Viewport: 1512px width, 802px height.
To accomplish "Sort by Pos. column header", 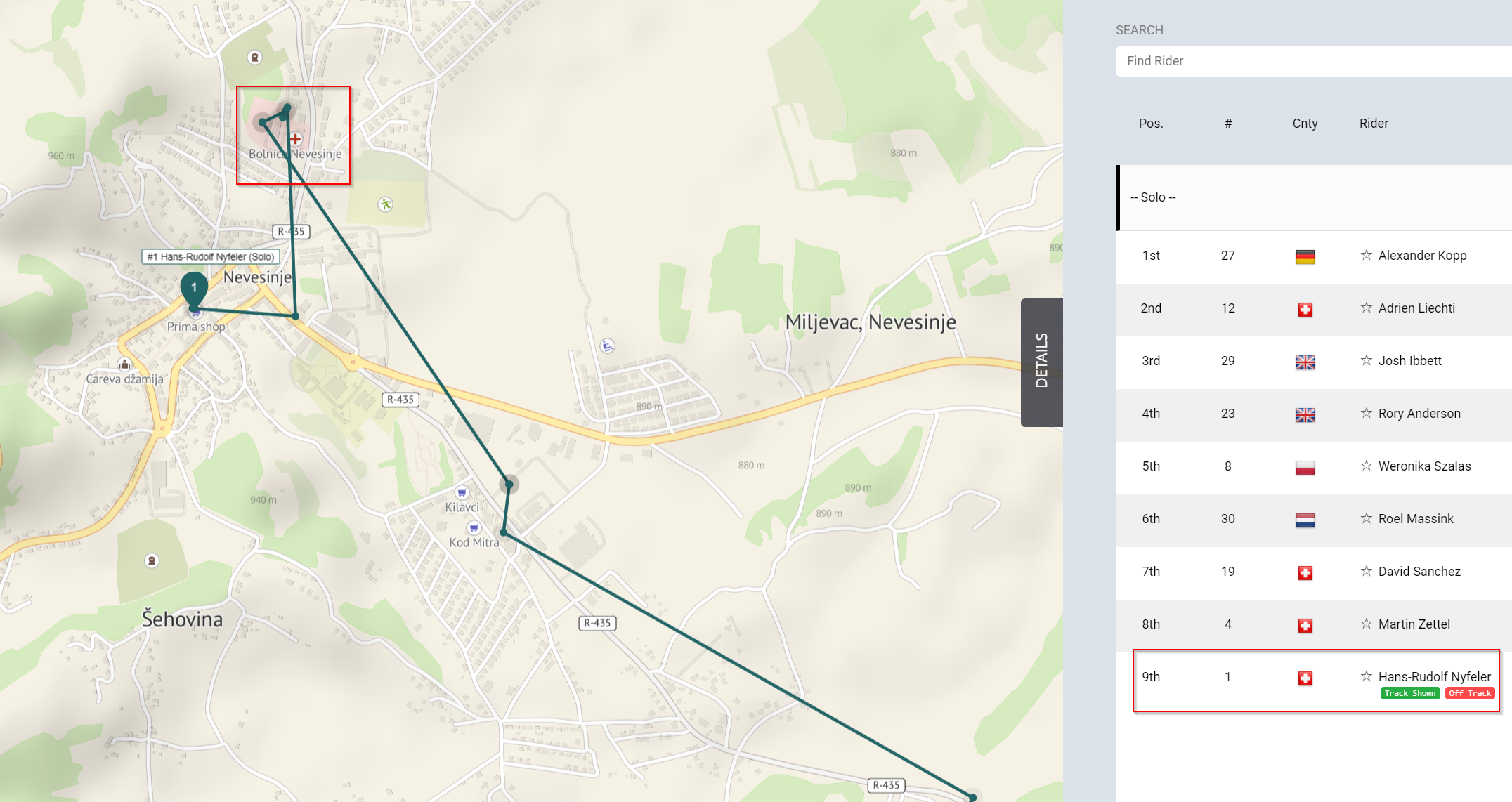I will click(x=1150, y=124).
